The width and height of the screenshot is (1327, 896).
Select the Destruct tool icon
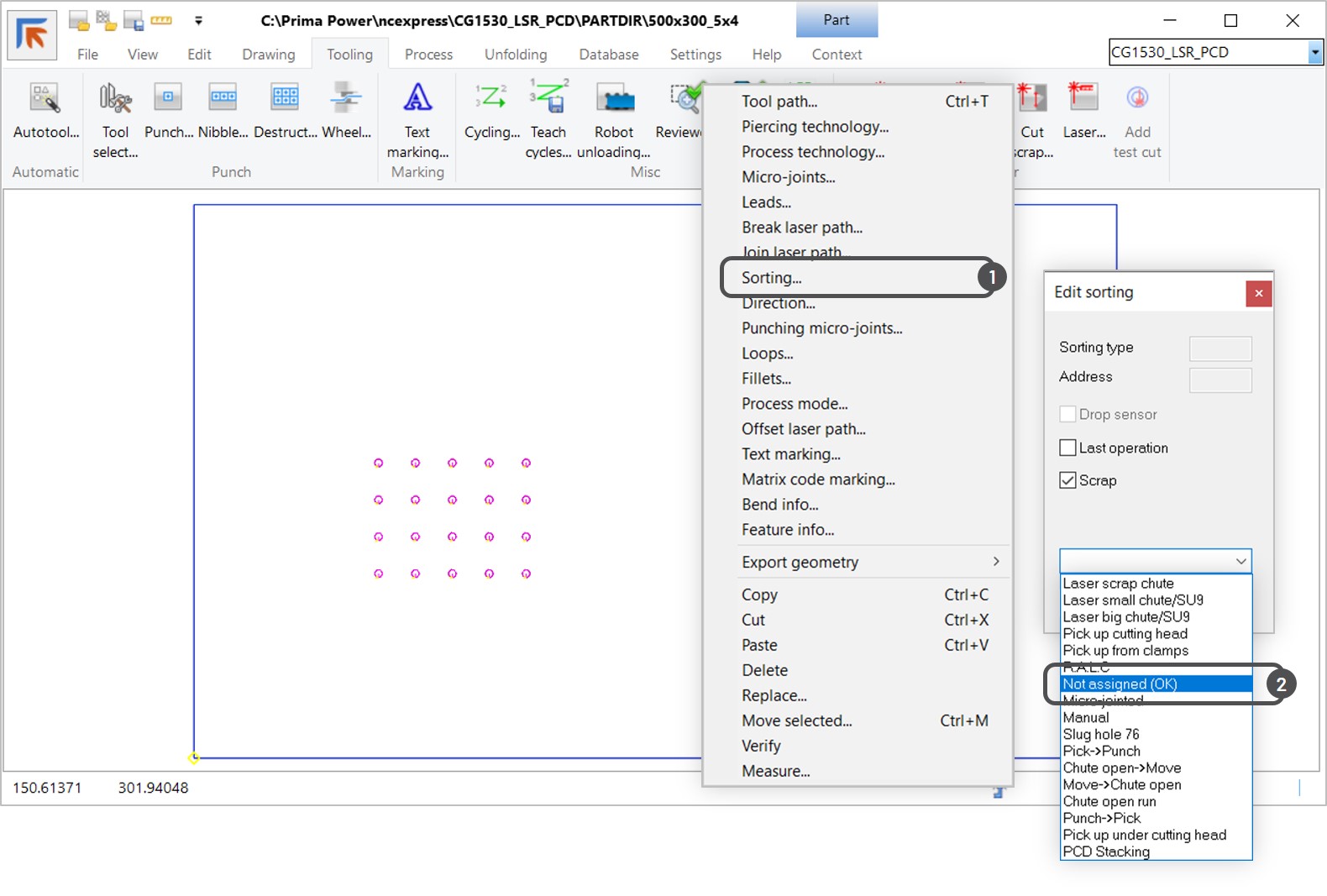pyautogui.click(x=285, y=99)
